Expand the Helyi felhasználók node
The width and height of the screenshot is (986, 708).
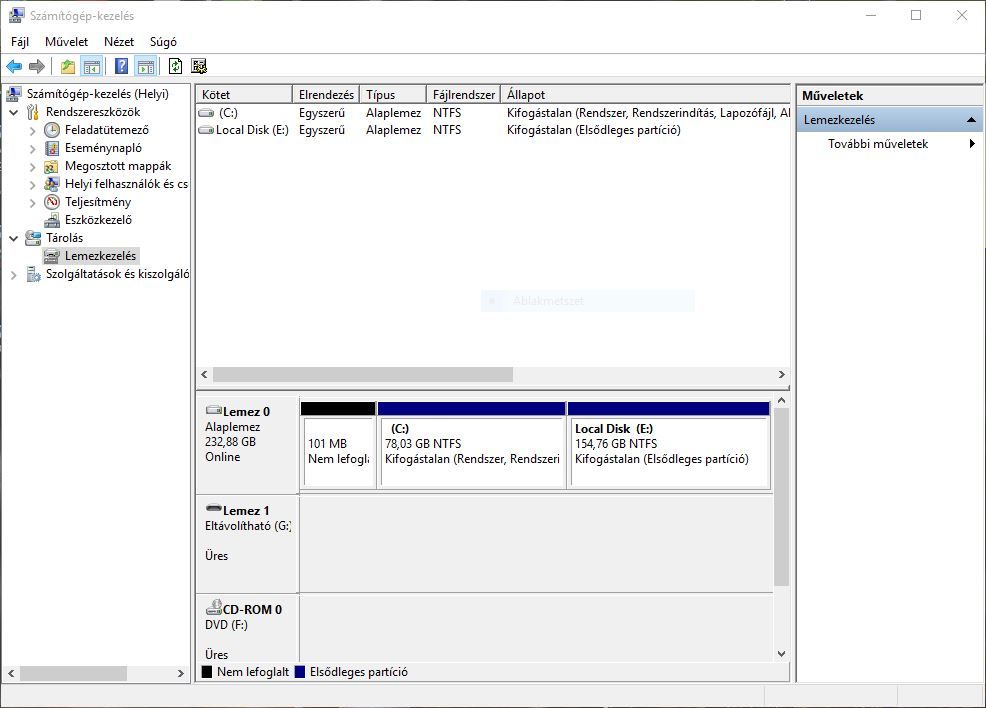pyautogui.click(x=32, y=185)
